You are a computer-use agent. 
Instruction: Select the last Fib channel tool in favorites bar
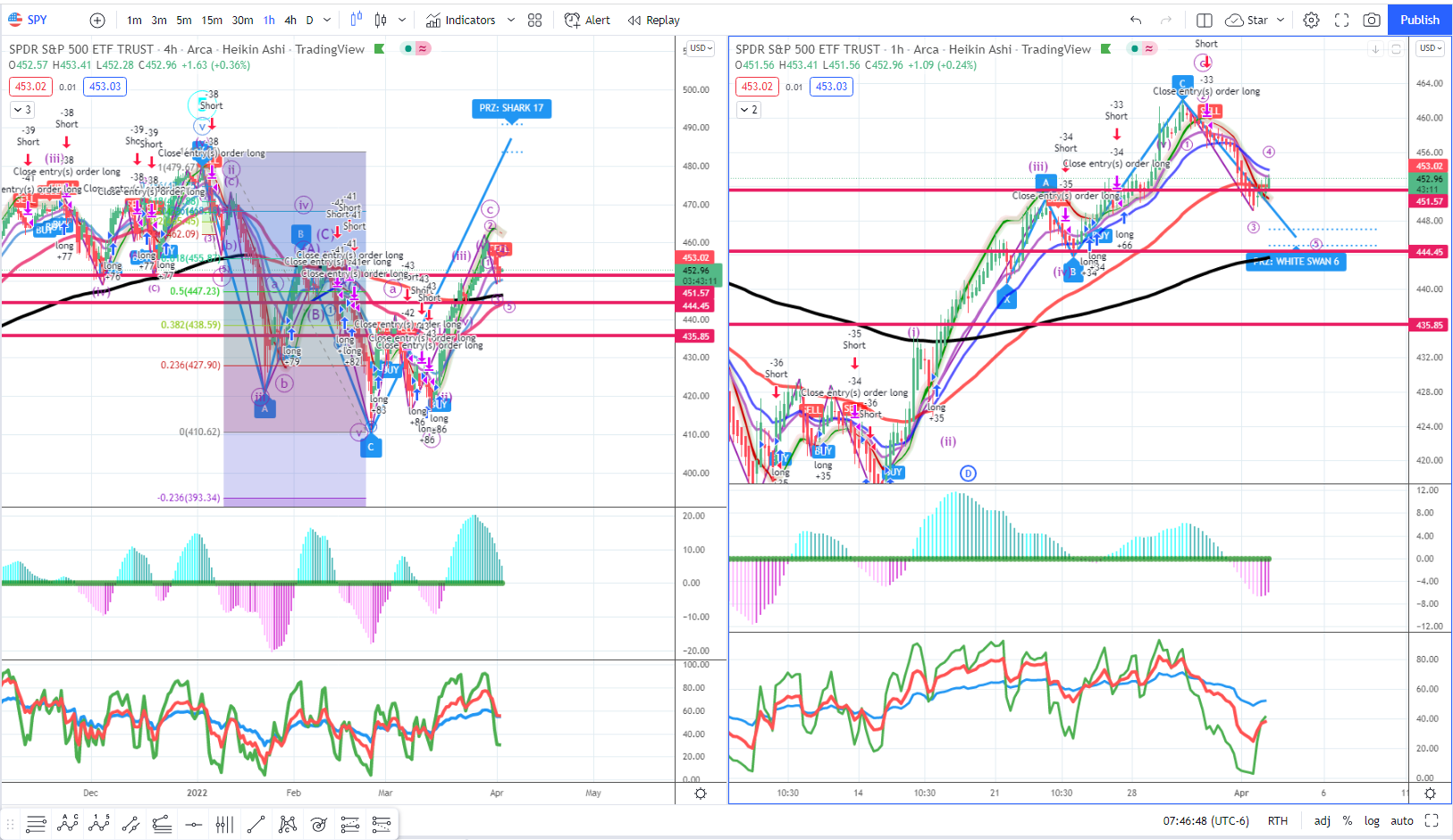pyautogui.click(x=382, y=824)
